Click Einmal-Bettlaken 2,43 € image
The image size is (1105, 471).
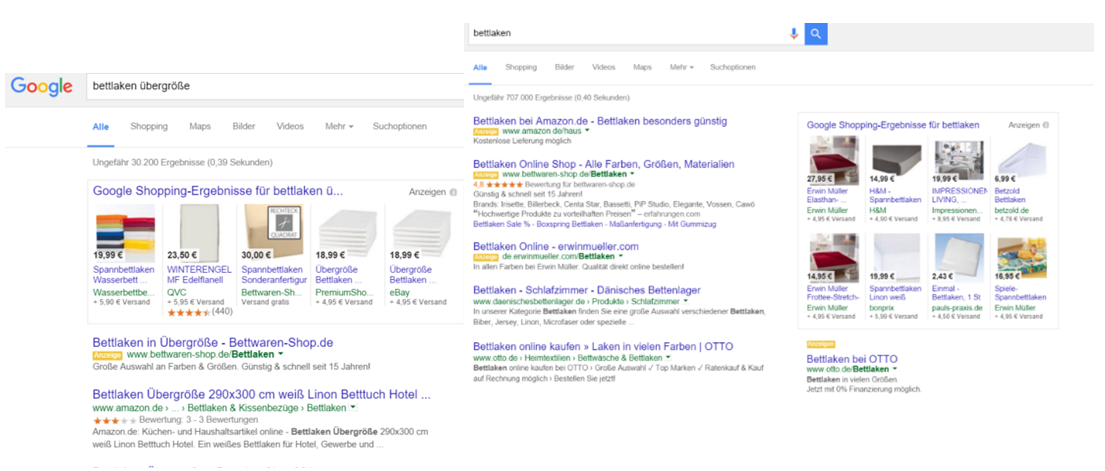[958, 257]
